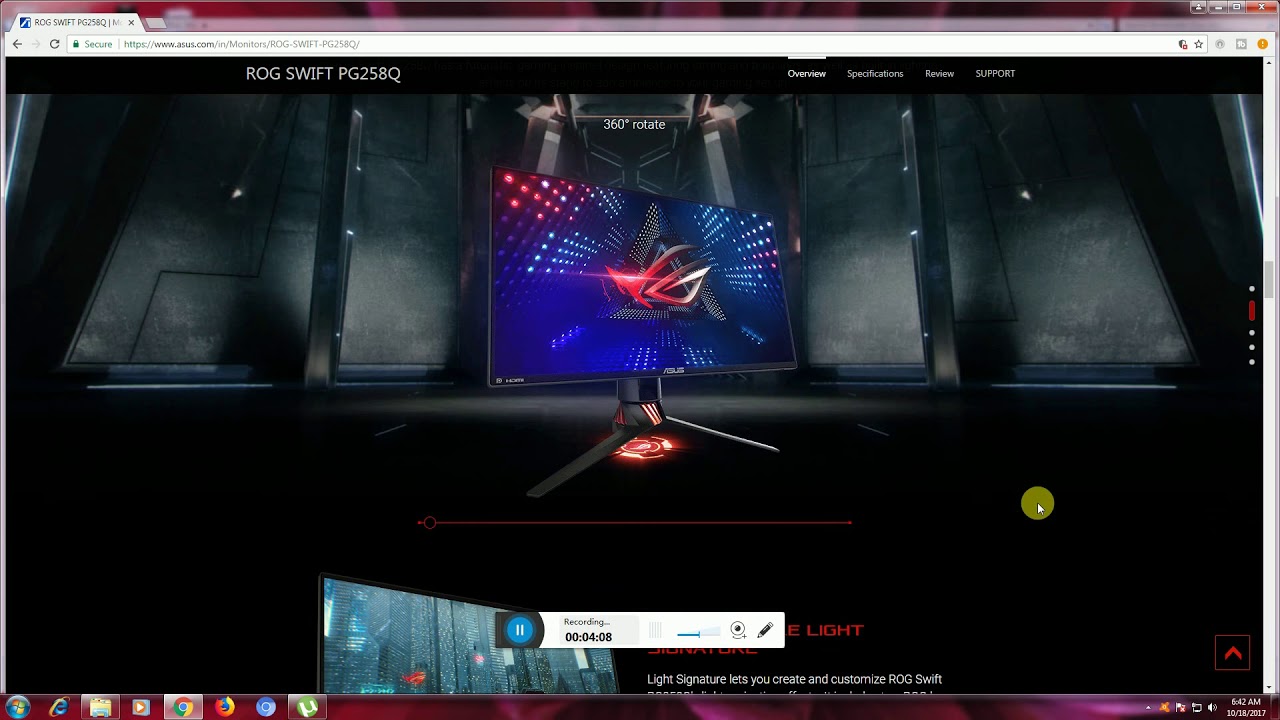The image size is (1280, 720).
Task: Open the SUPPORT tab
Action: click(995, 74)
